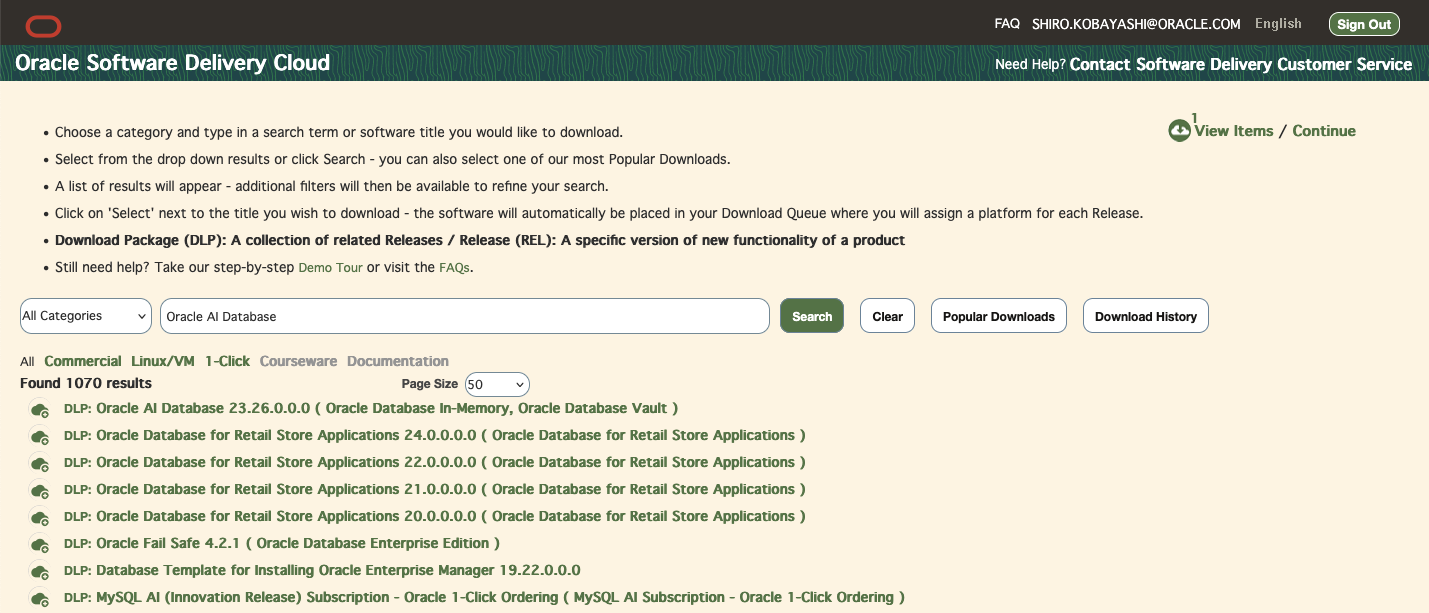This screenshot has width=1429, height=613.
Task: Click the Clear button
Action: (x=887, y=316)
